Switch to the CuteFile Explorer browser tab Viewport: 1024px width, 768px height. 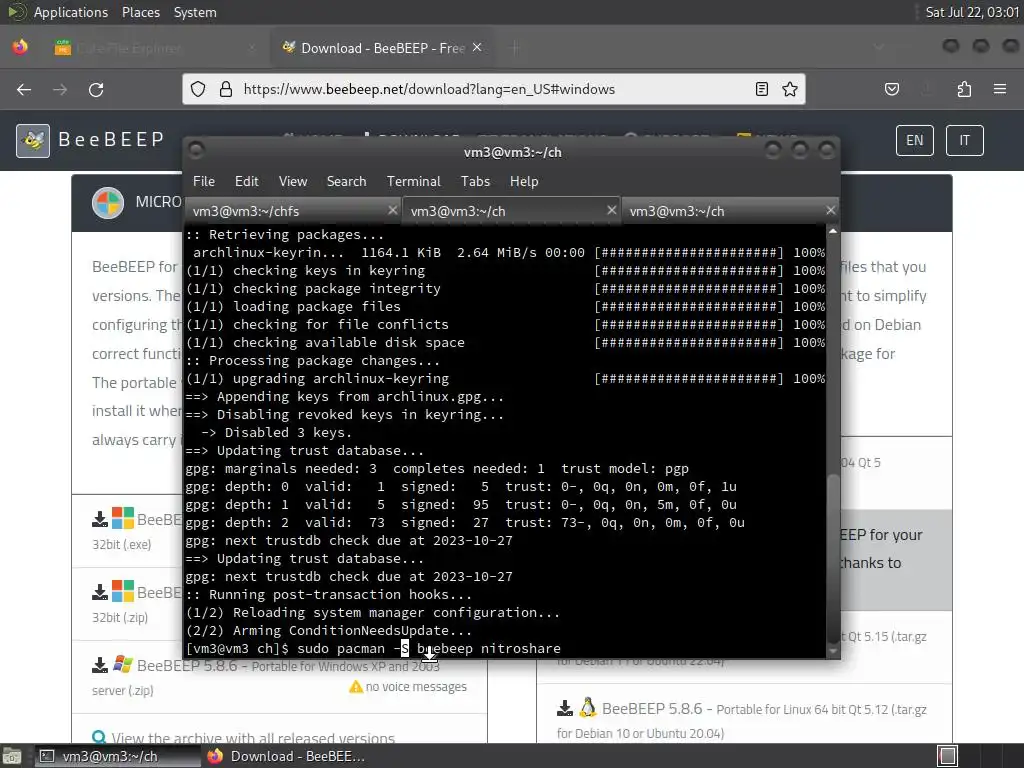(x=153, y=48)
